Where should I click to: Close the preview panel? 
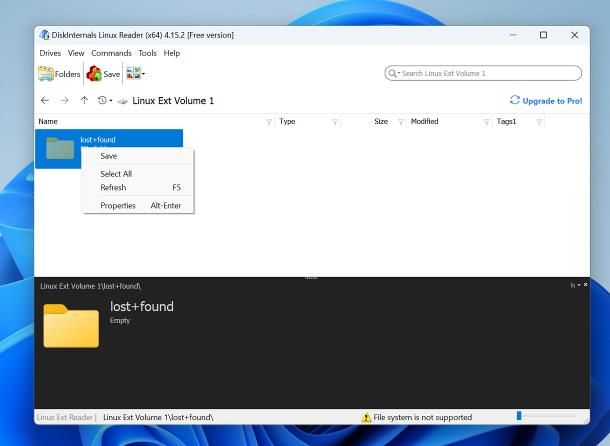[x=585, y=285]
